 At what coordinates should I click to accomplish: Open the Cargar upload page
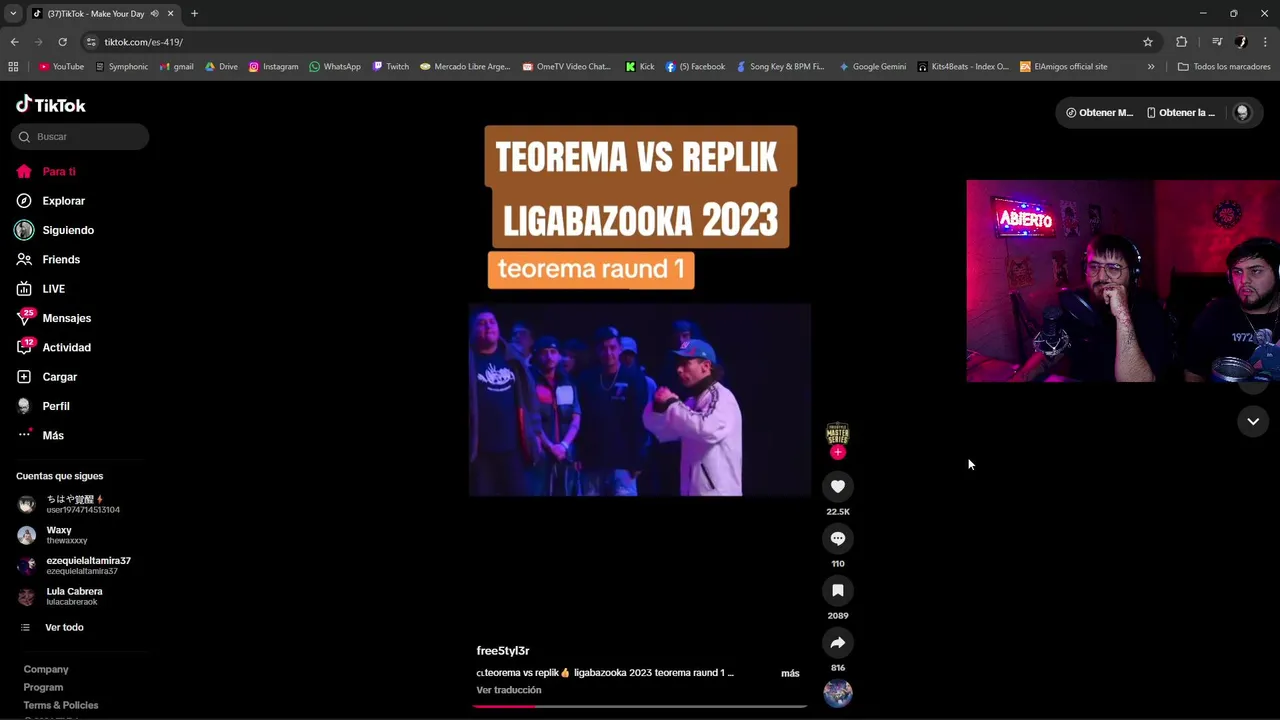(x=47, y=377)
